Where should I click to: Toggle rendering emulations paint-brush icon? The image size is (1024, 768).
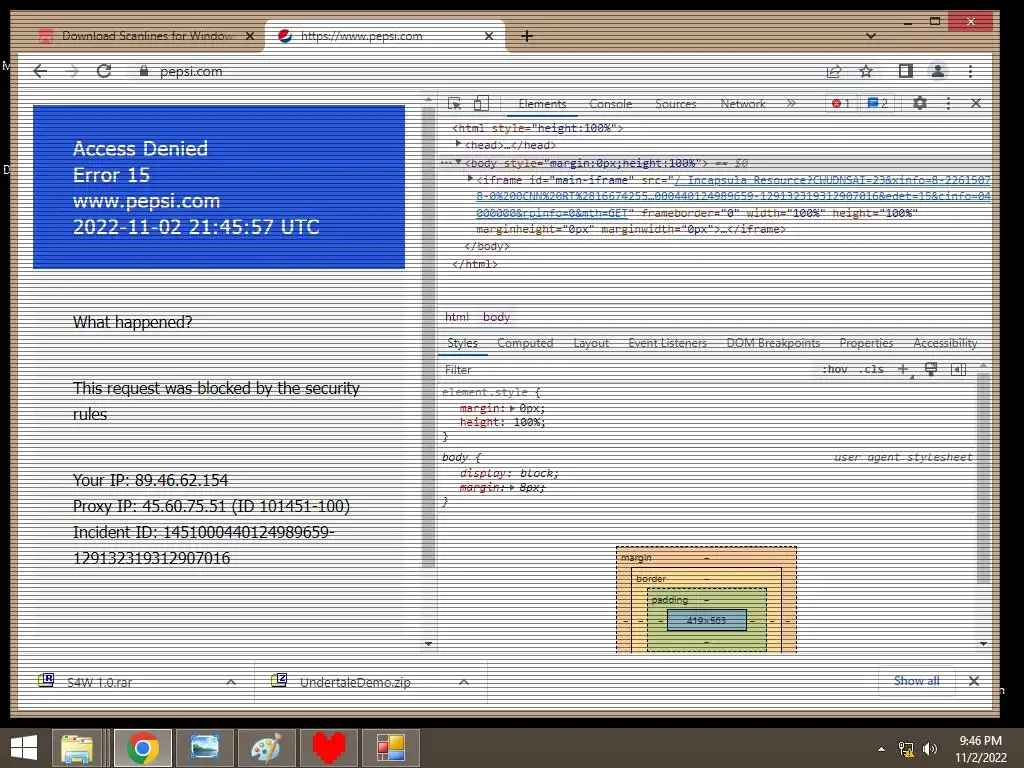point(931,370)
